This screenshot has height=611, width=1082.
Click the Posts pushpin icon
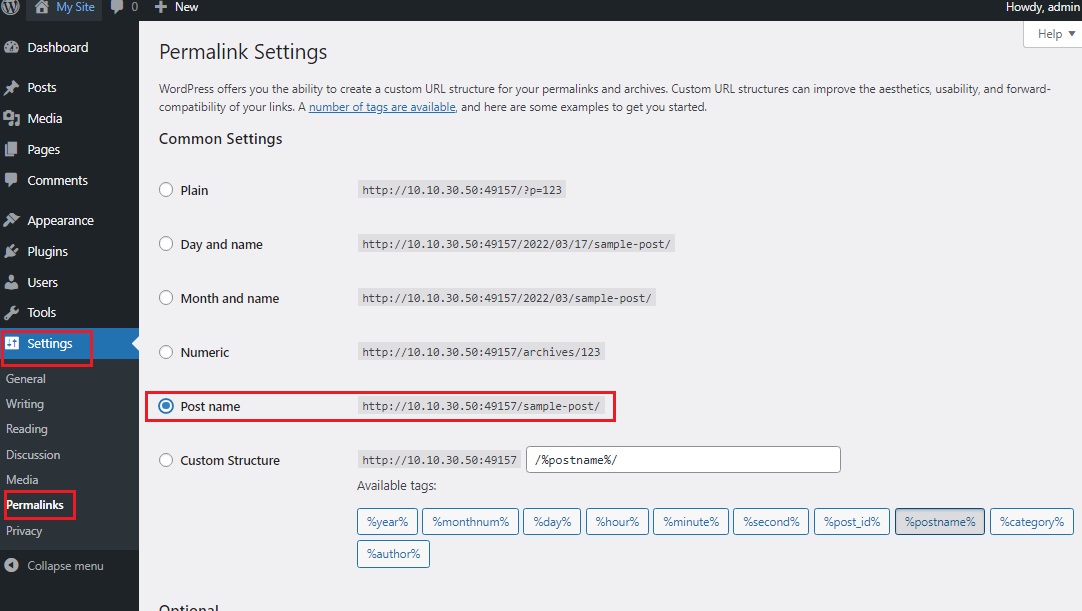coord(12,88)
